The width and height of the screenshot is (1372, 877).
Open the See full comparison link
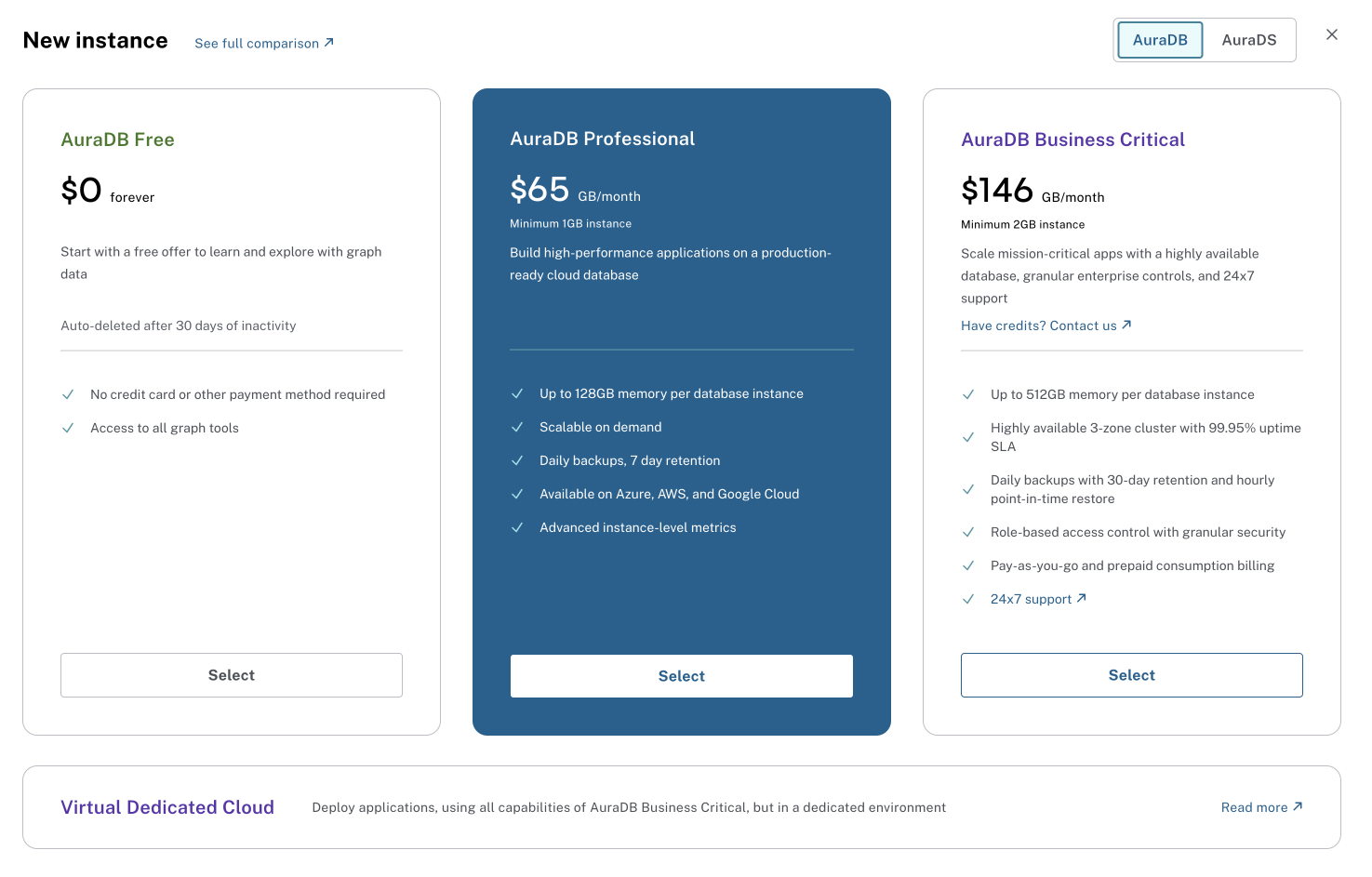click(x=257, y=44)
